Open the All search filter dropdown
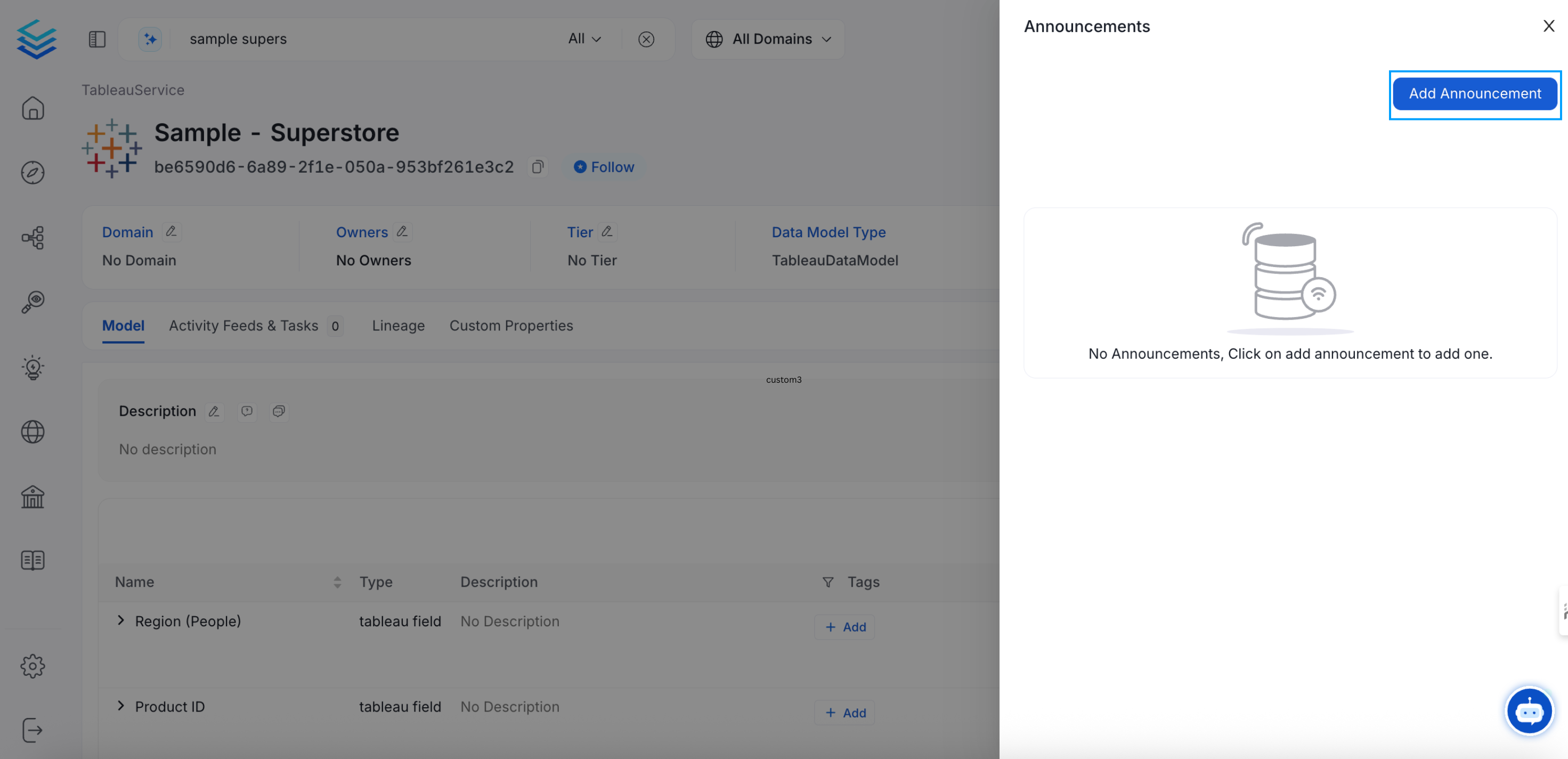The height and width of the screenshot is (759, 1568). tap(584, 39)
